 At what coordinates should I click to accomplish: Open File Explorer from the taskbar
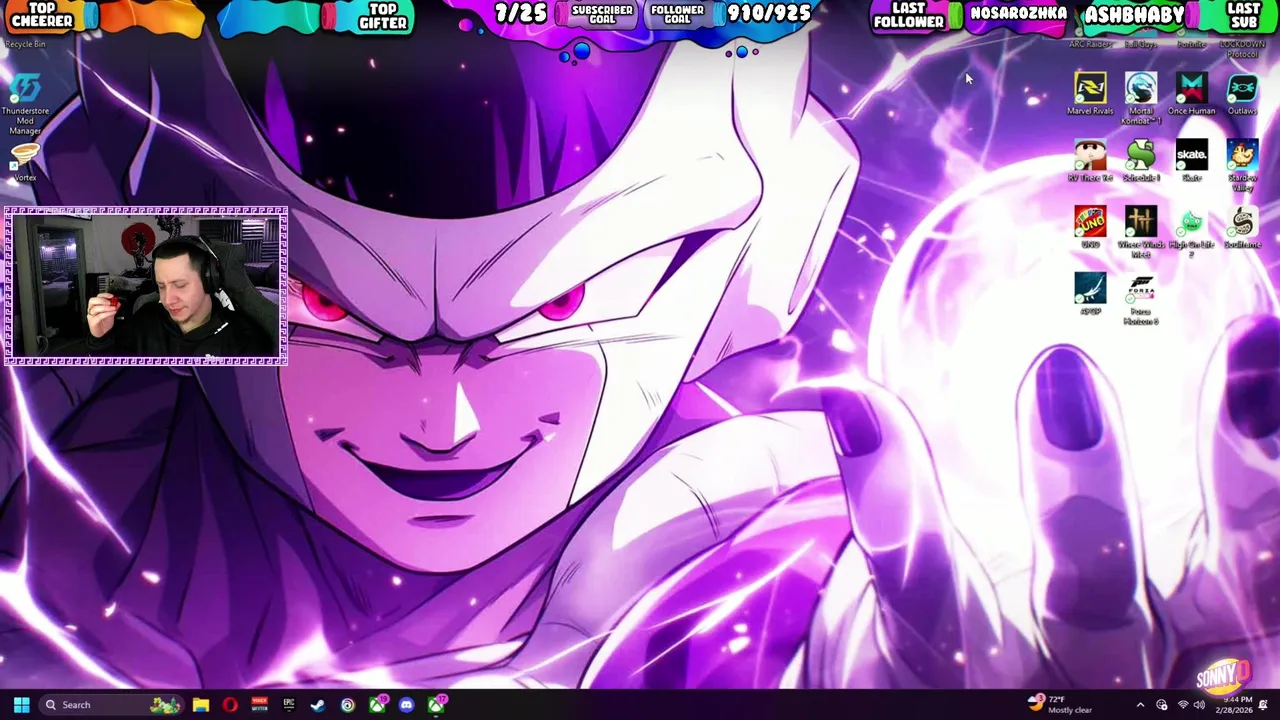[201, 705]
